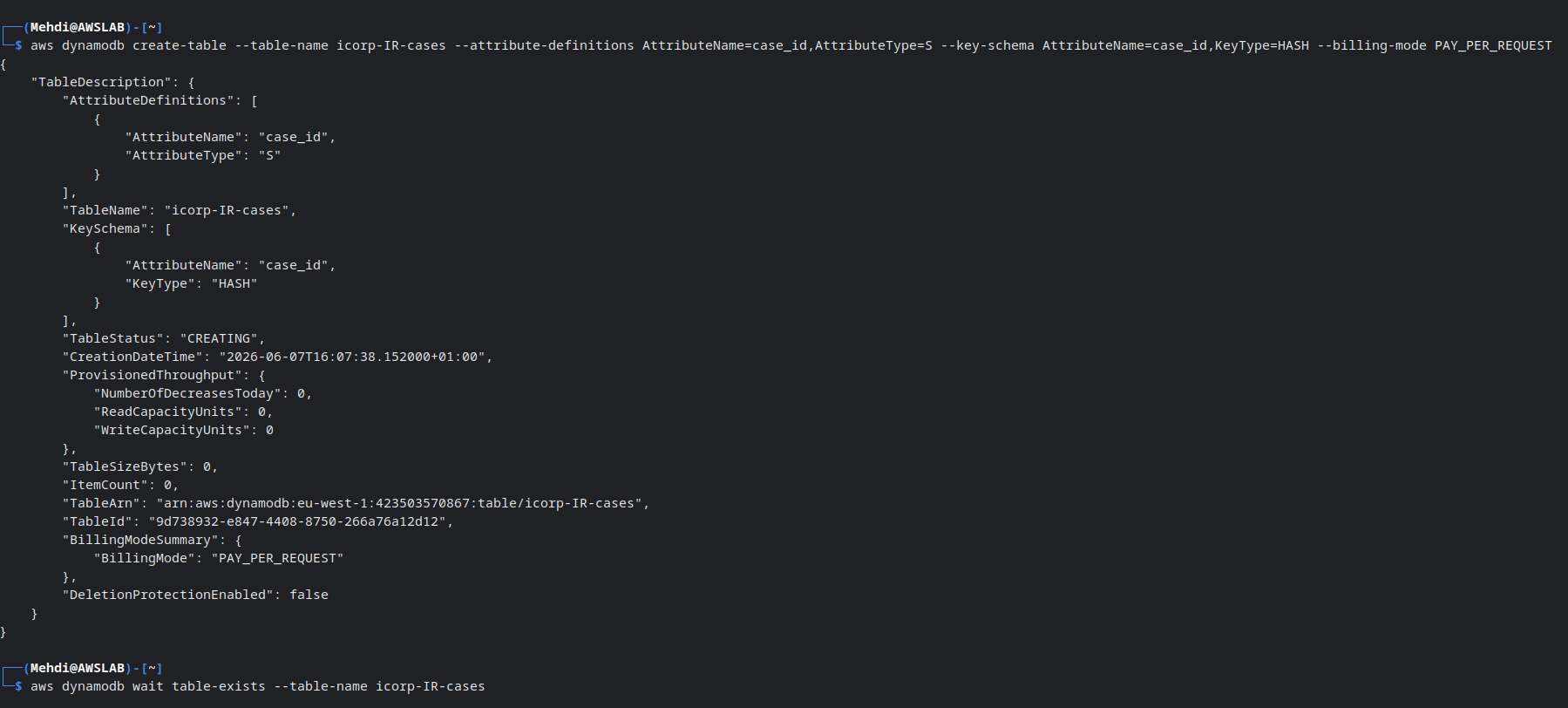The image size is (1568, 708).
Task: Click the first Mehdi@AWSLAB prompt text
Action: (x=78, y=27)
